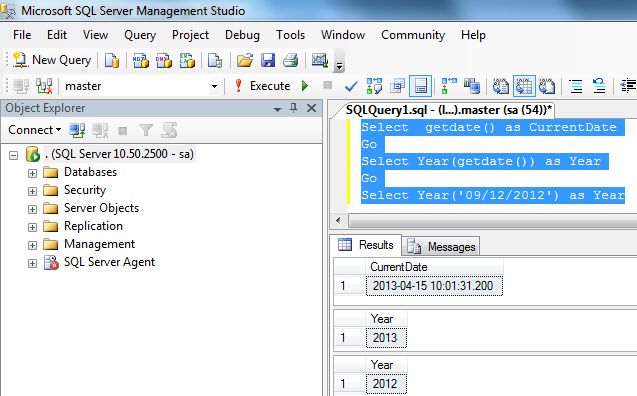Viewport: 637px width, 396px height.
Task: Parse the query with the checkmark icon
Action: [x=351, y=86]
